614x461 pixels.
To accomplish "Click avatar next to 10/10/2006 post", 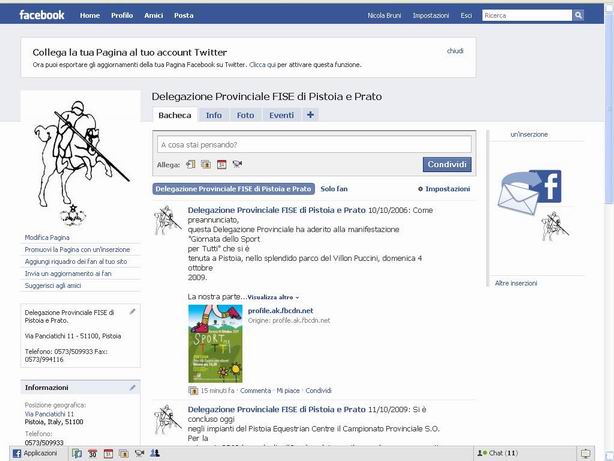I will coord(168,220).
